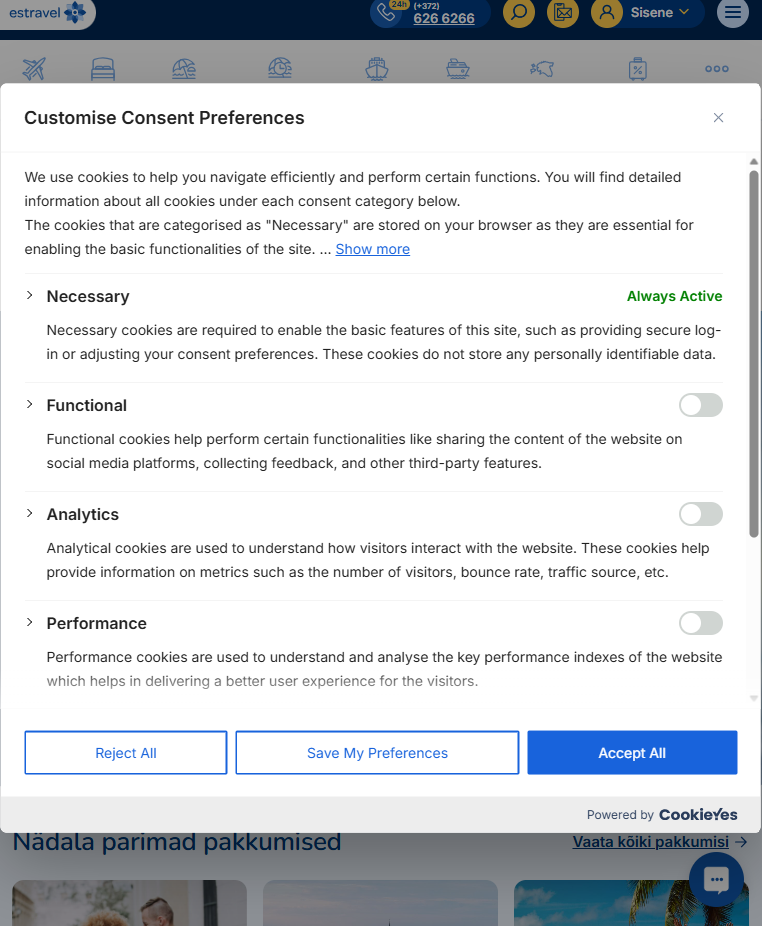Click the Nädala parimad pakkumised heading
Image resolution: width=762 pixels, height=926 pixels.
tap(177, 842)
